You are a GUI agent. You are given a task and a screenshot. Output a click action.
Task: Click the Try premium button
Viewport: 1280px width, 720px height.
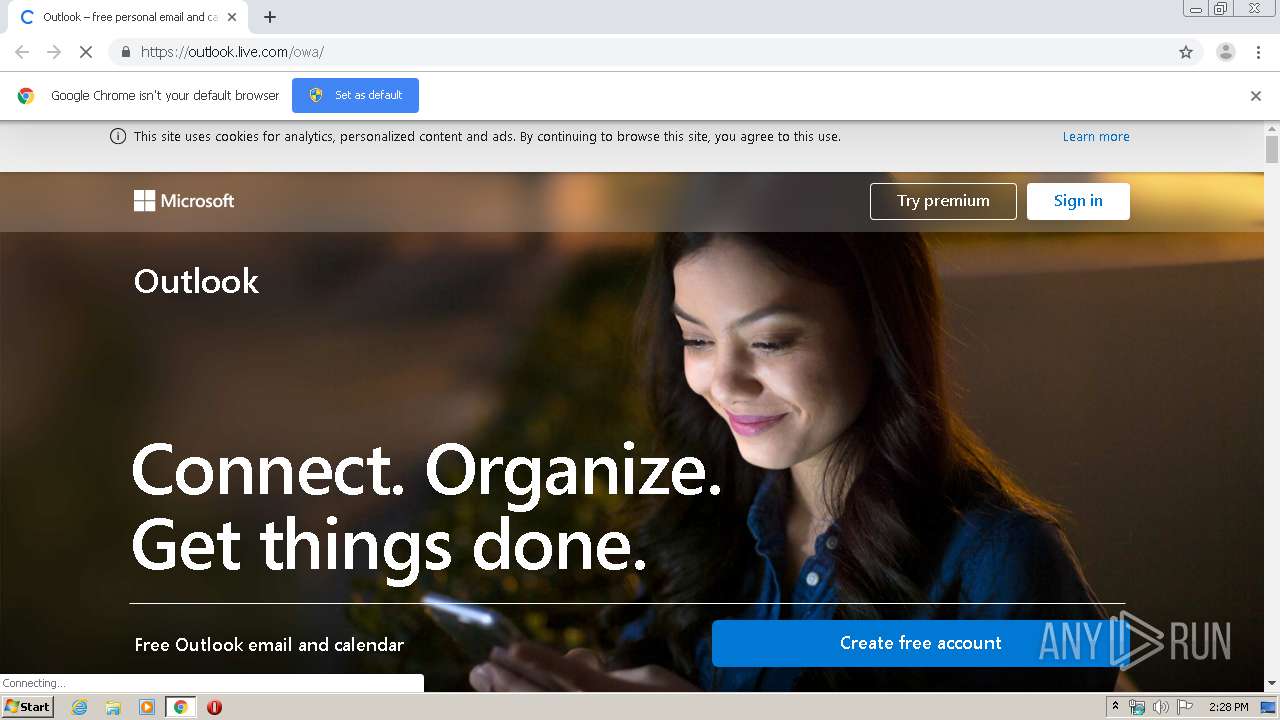coord(943,201)
